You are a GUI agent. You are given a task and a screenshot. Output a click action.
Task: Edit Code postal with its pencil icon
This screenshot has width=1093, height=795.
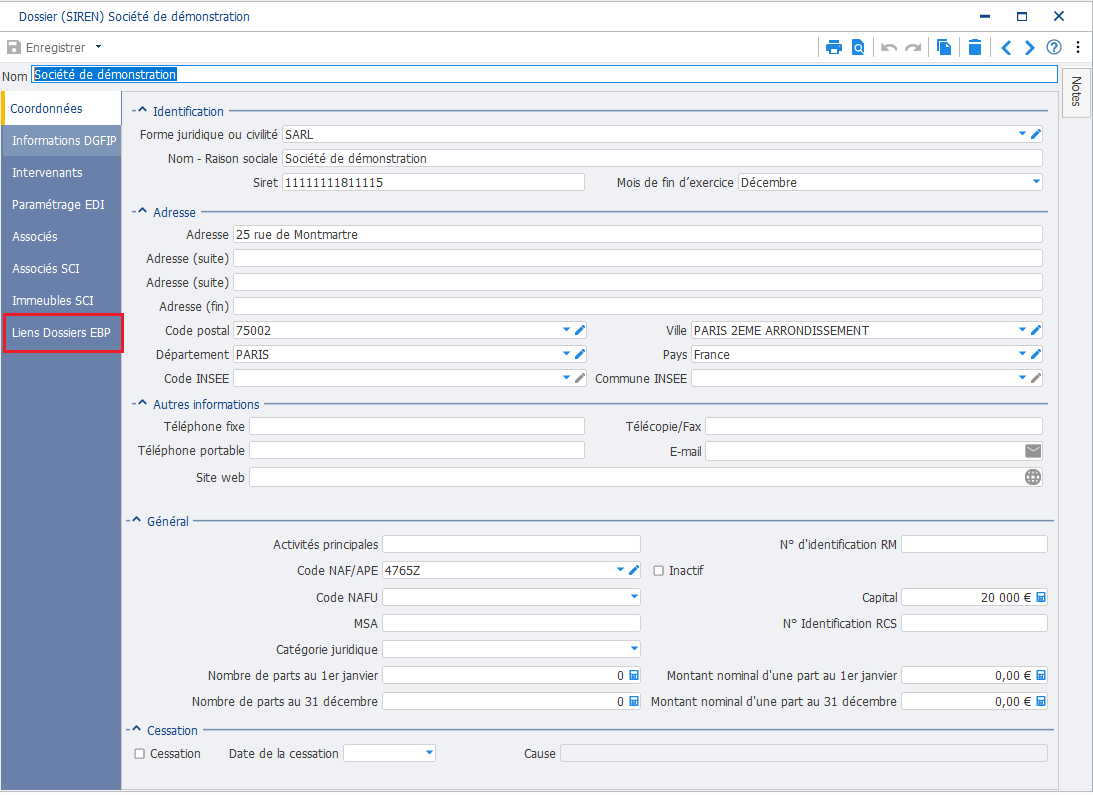[580, 330]
